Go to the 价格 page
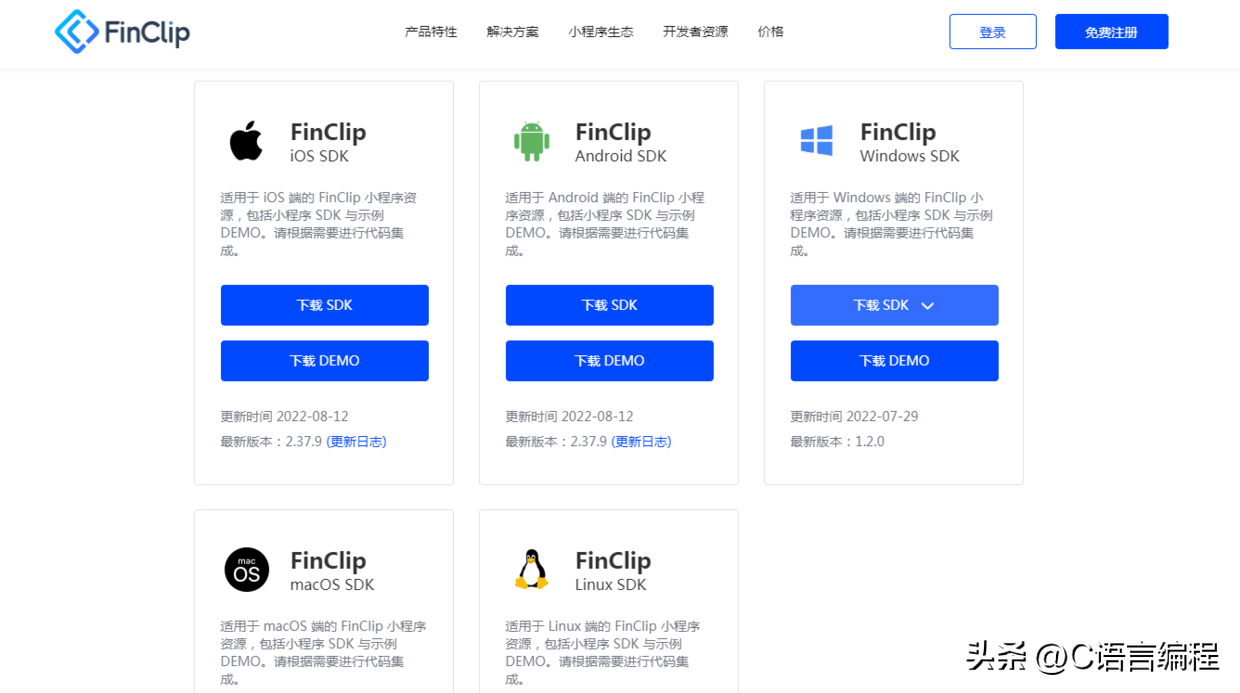Screen dimensions: 1240x693 point(771,32)
